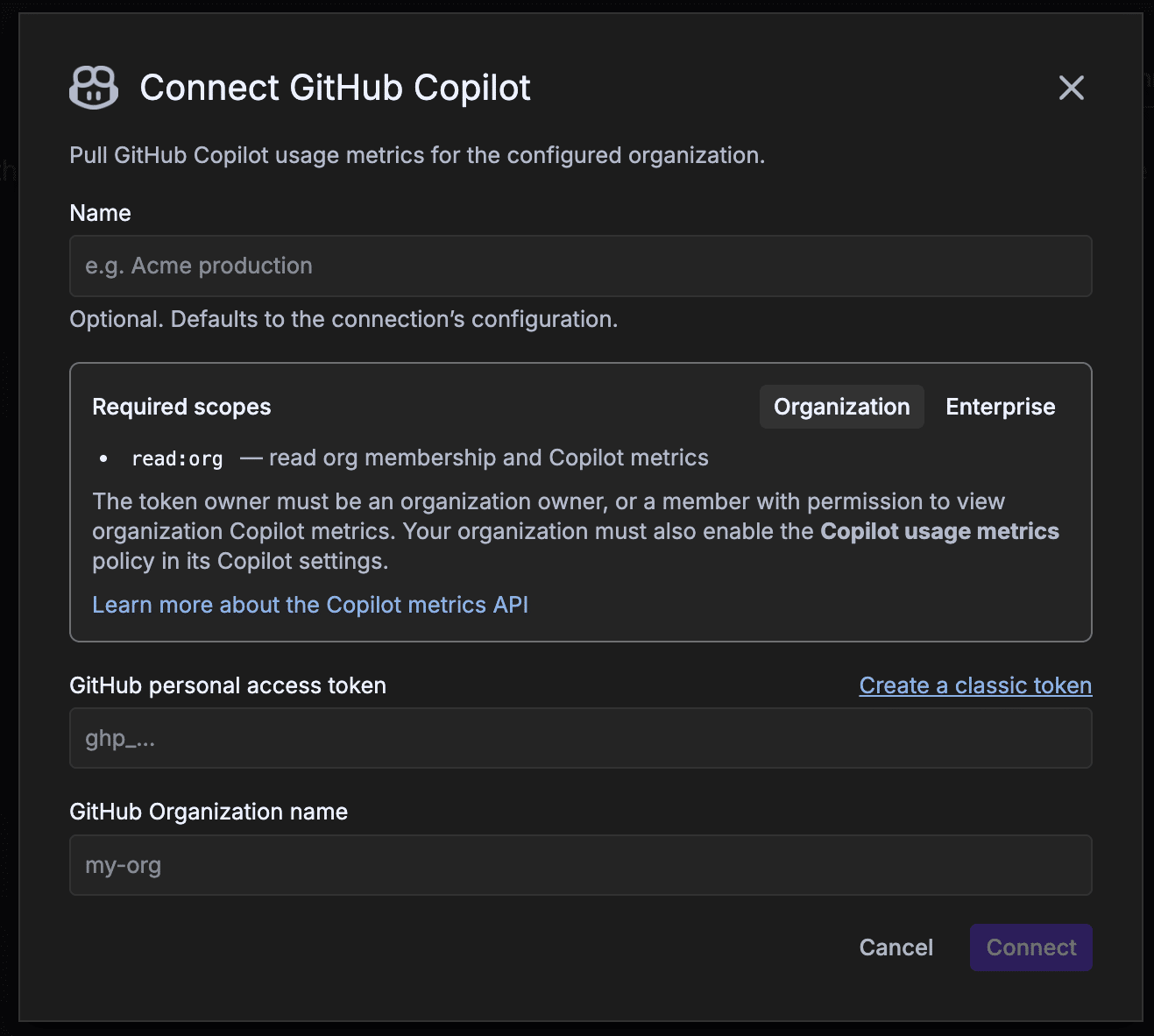
Task: Click the bold Copilot usage metrics text
Action: (939, 531)
